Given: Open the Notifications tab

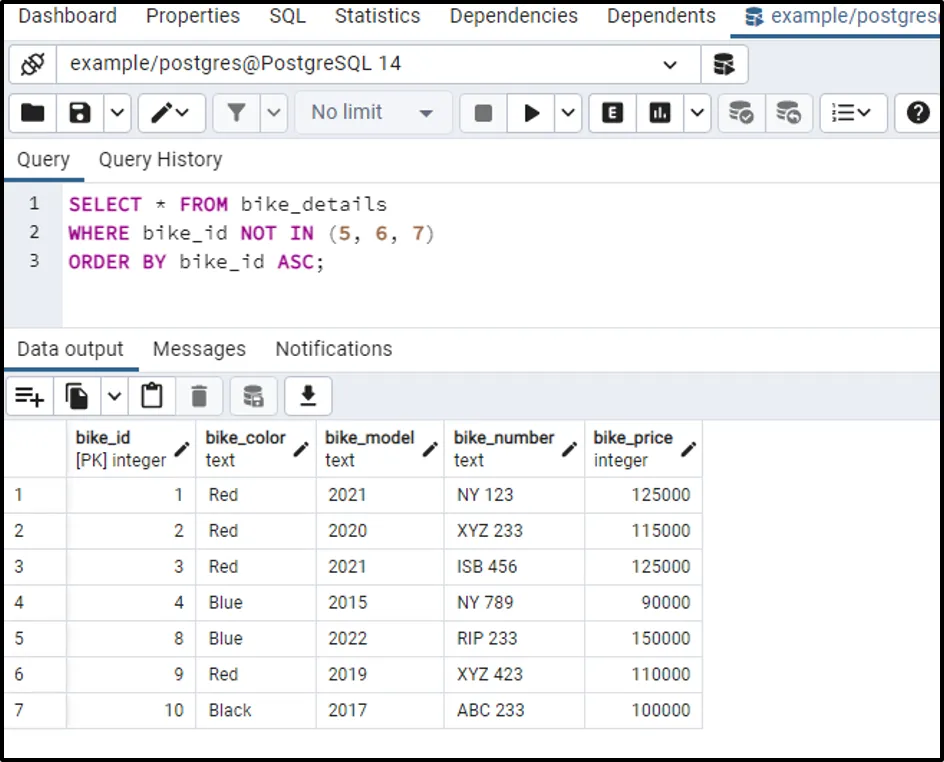Looking at the screenshot, I should [x=333, y=349].
